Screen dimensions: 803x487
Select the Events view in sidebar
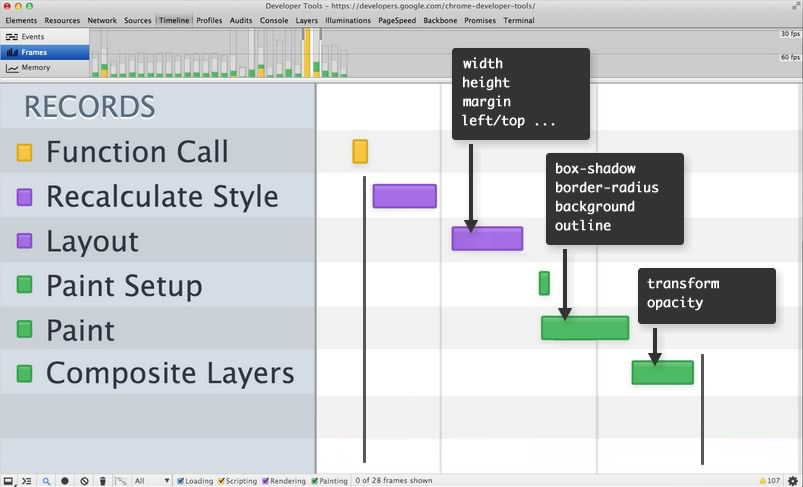(x=45, y=36)
